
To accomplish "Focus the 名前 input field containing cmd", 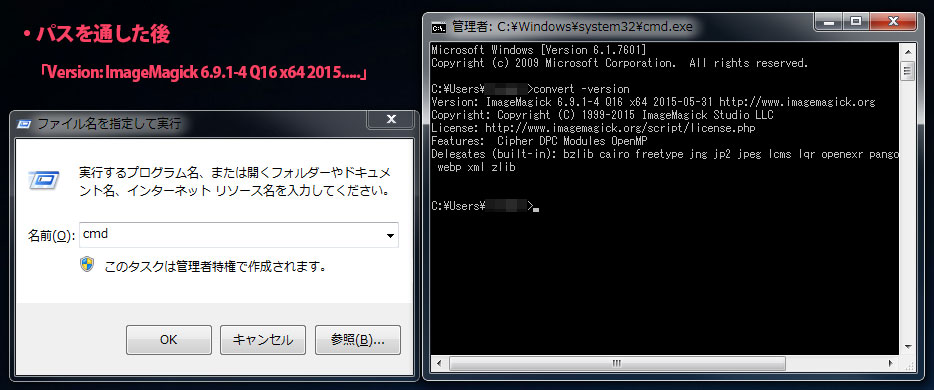I will tap(238, 235).
